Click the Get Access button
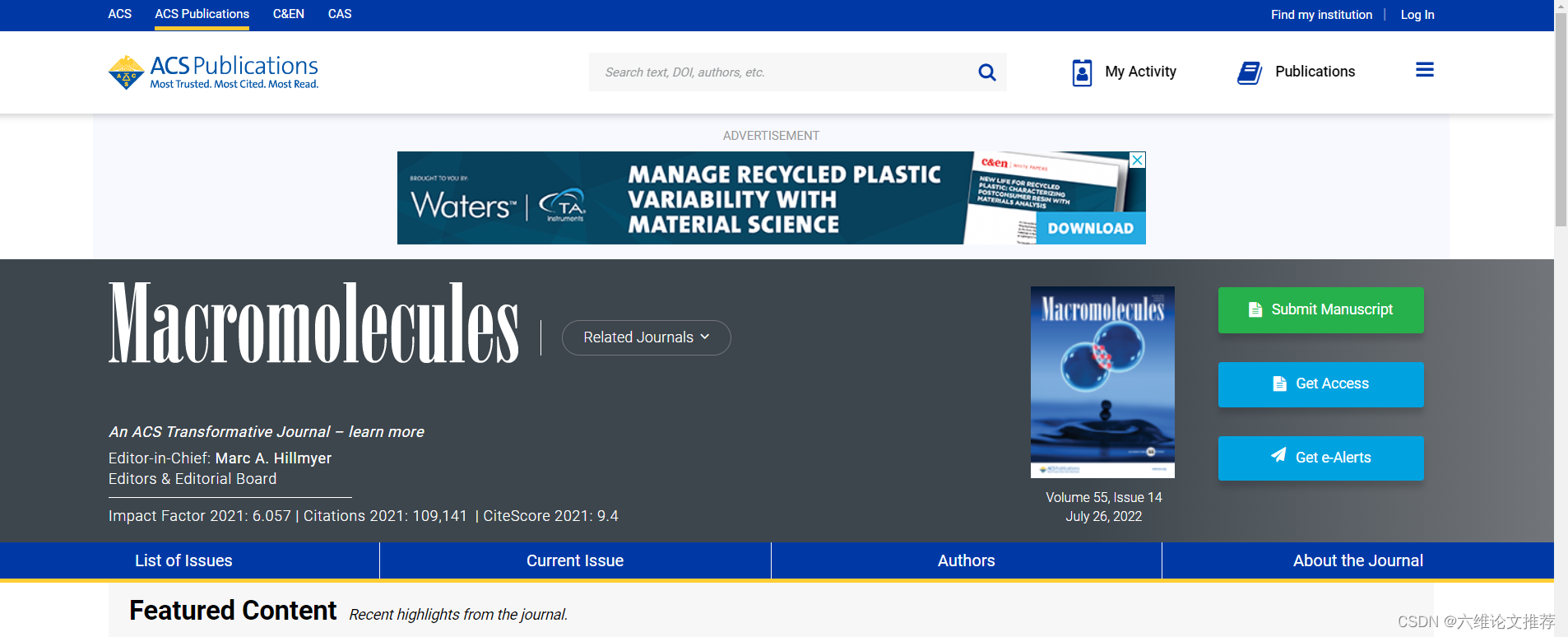Viewport: 1568px width, 637px height. click(x=1321, y=384)
